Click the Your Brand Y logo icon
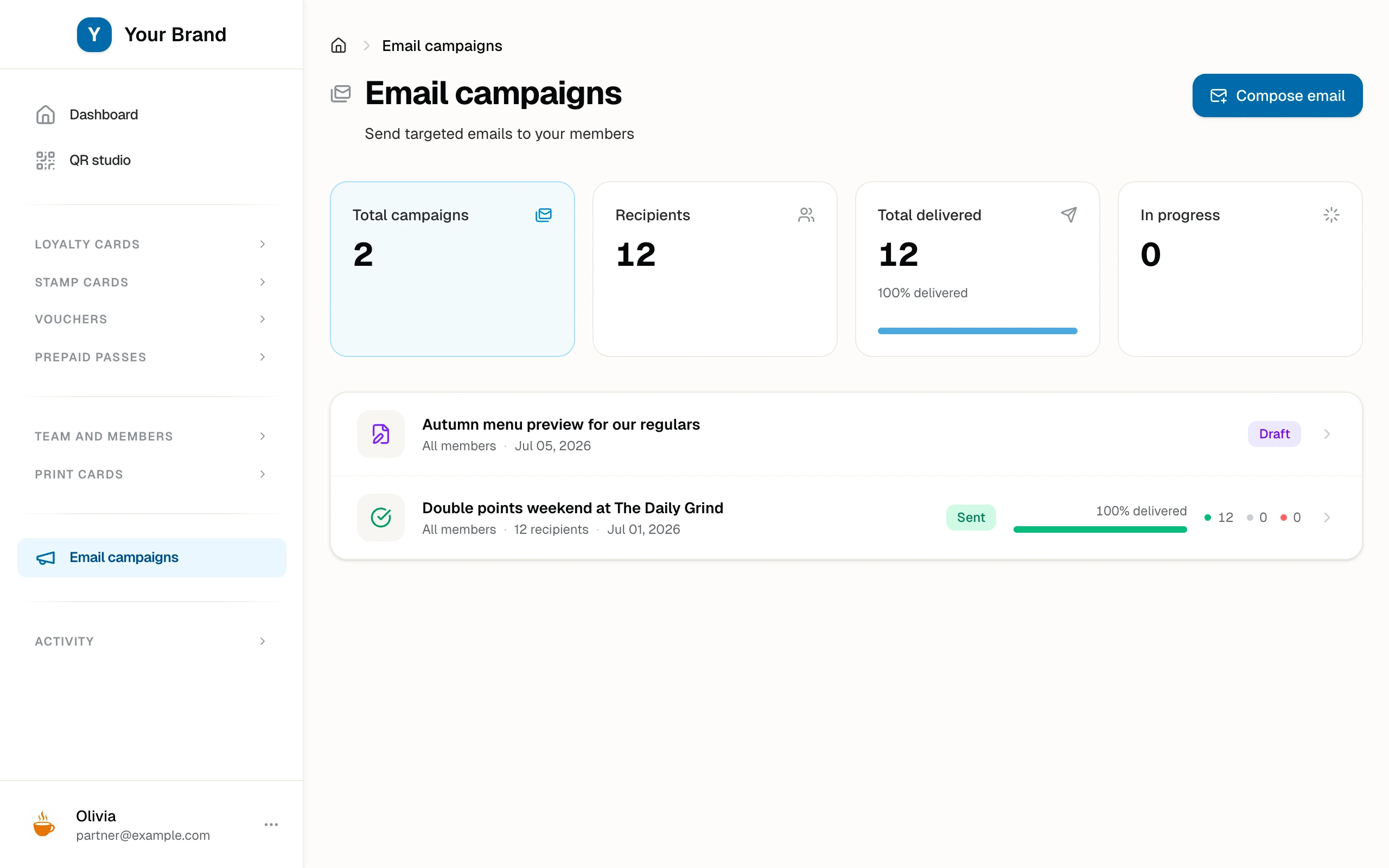The width and height of the screenshot is (1389, 868). tap(94, 34)
